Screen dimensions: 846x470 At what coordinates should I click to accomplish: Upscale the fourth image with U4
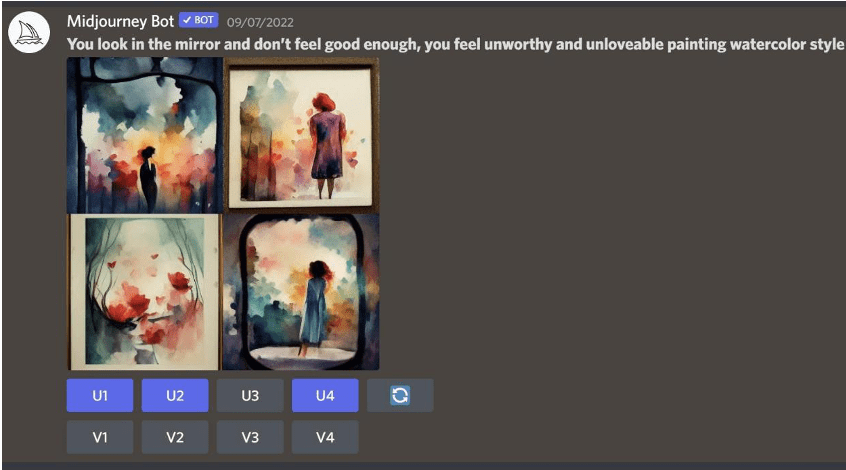[325, 396]
